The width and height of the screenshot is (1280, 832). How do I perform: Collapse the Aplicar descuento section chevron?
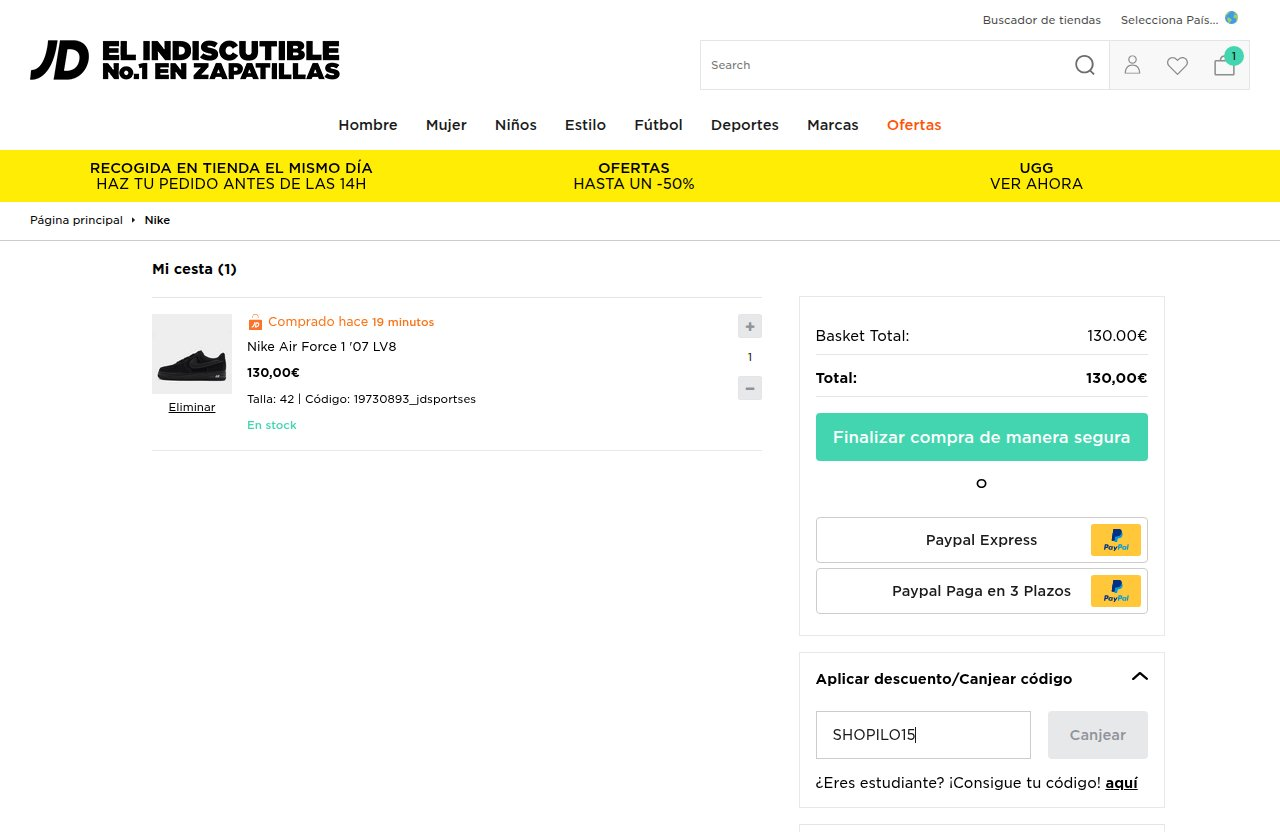(1140, 677)
